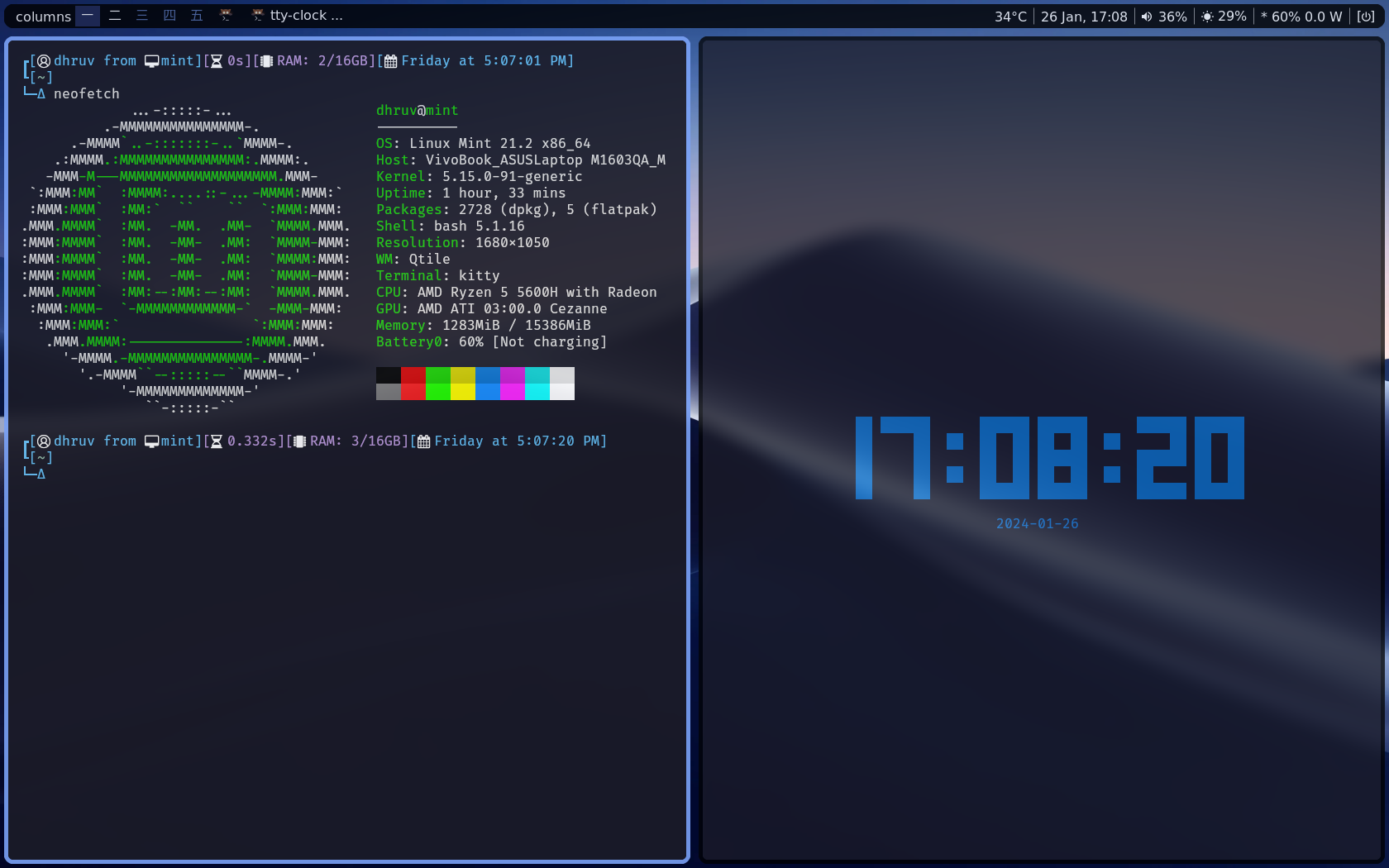Click the 'Uptime: 1 hour, 33 mins' line
This screenshot has width=1389, height=868.
[471, 193]
